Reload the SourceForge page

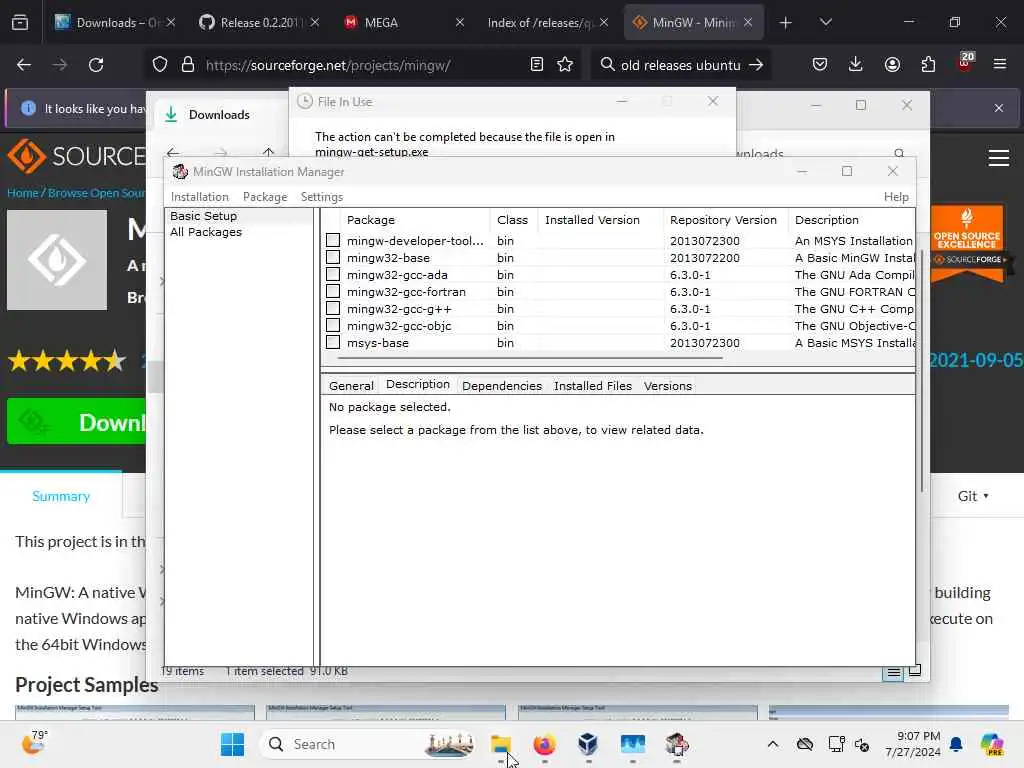[96, 65]
